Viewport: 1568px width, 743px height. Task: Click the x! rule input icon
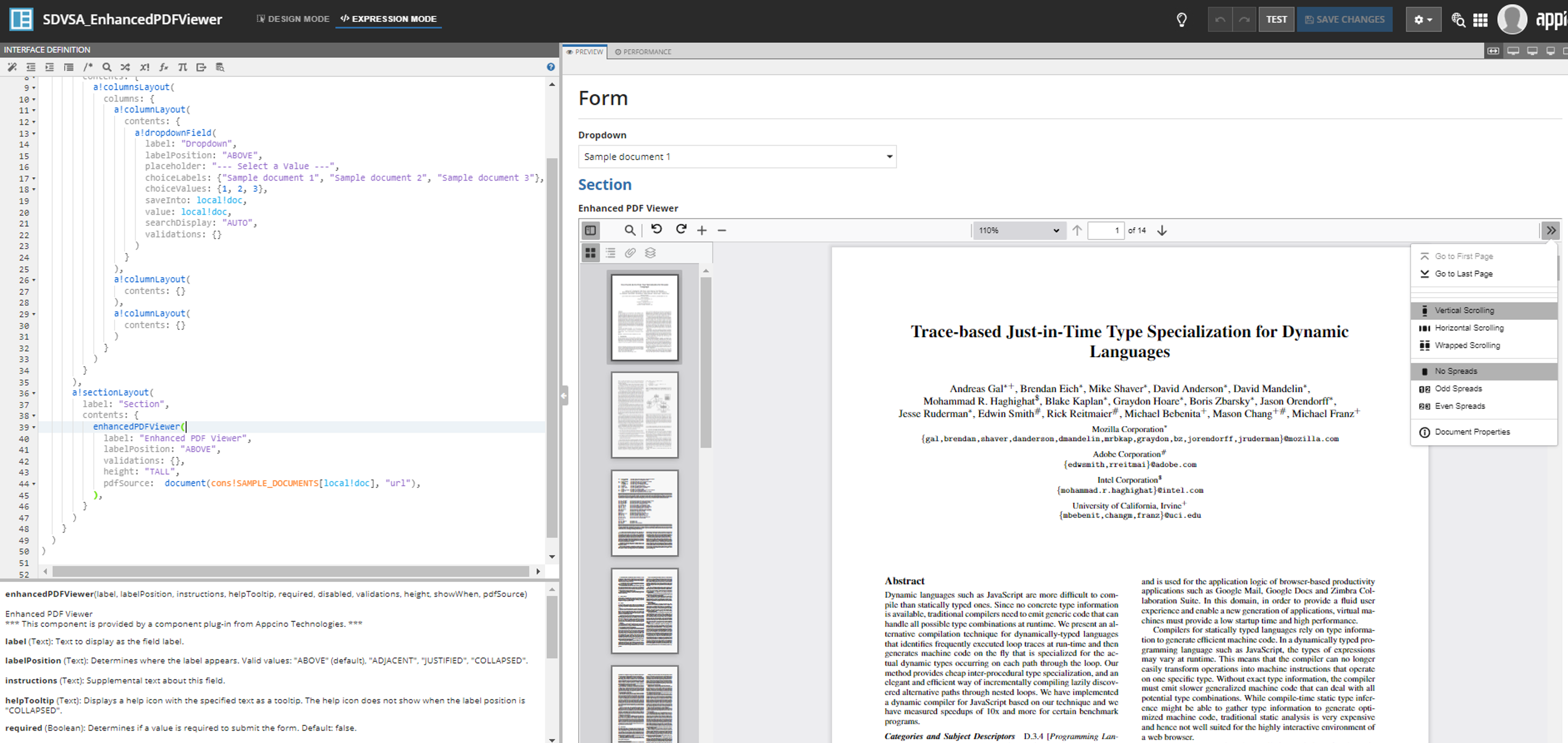pyautogui.click(x=144, y=67)
